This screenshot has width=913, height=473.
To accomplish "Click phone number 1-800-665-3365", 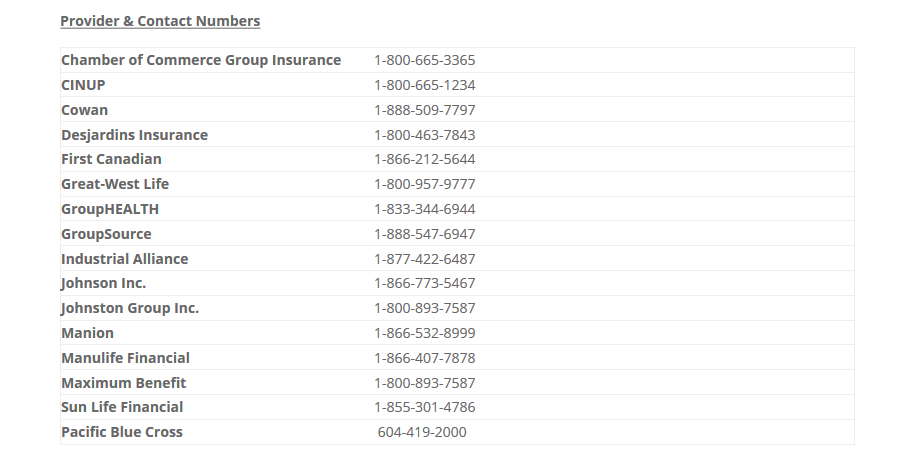I will [x=424, y=60].
